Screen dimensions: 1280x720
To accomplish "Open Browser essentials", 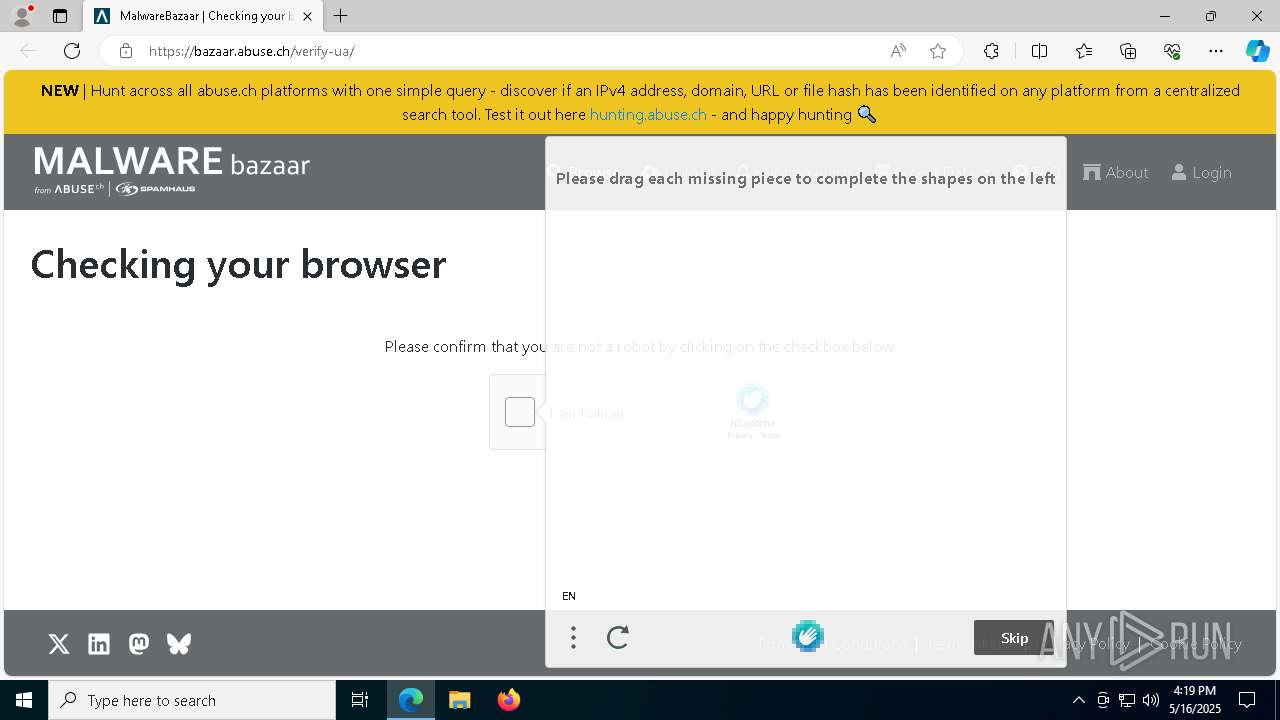I will 1172,51.
